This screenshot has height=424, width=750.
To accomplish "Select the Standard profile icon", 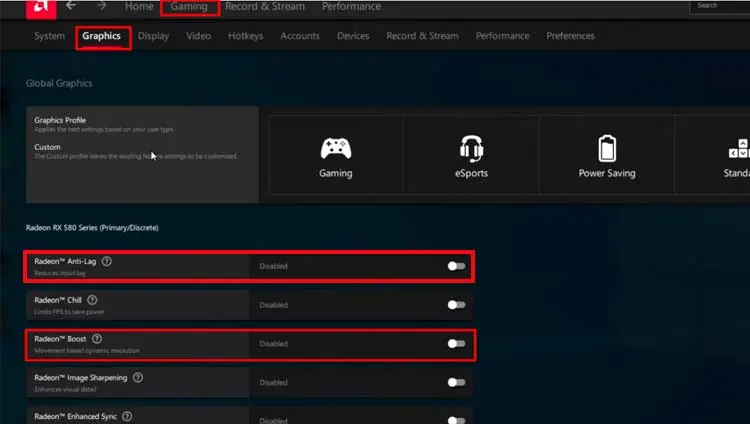I will click(739, 149).
